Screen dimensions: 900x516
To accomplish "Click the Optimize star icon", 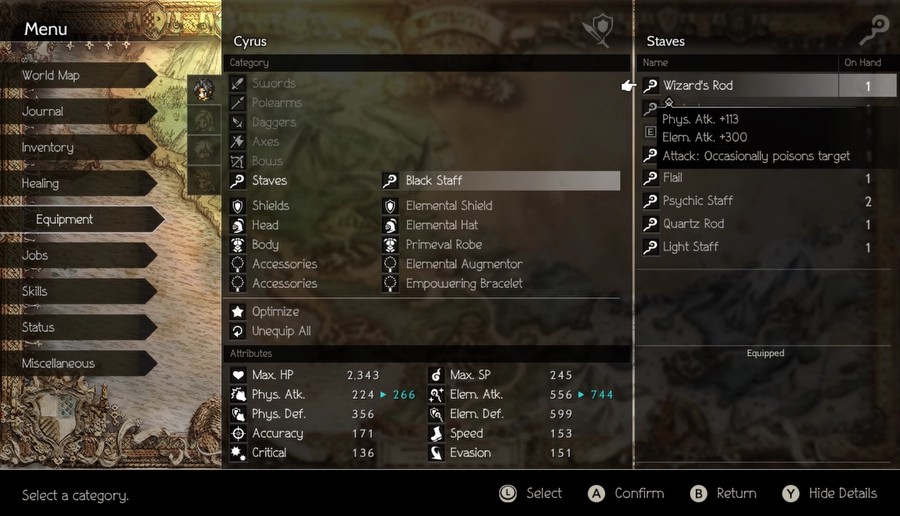I will click(238, 312).
